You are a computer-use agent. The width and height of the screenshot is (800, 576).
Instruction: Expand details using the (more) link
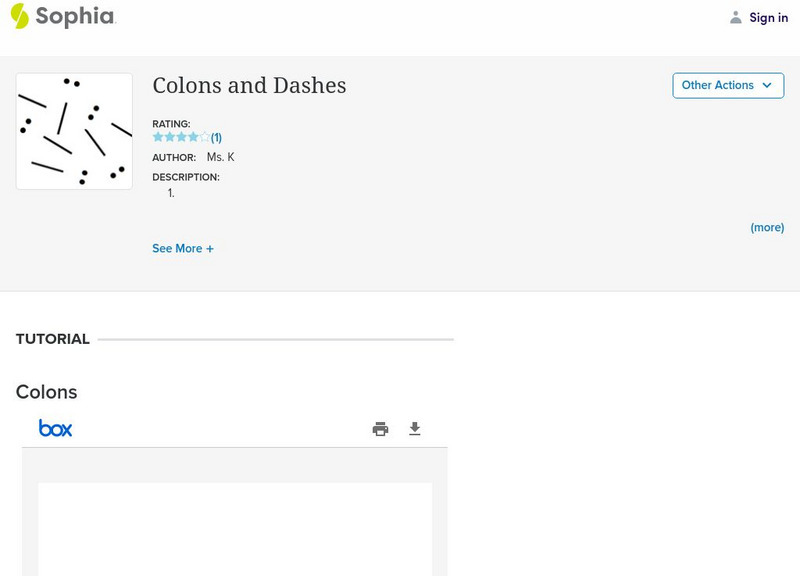point(767,227)
